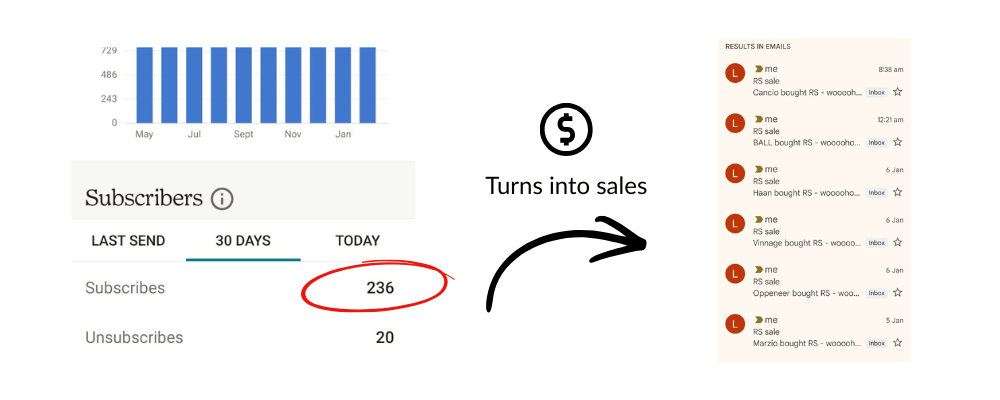Viewport: 1000px width, 400px height.
Task: Open the TODAY tab
Action: pyautogui.click(x=357, y=241)
